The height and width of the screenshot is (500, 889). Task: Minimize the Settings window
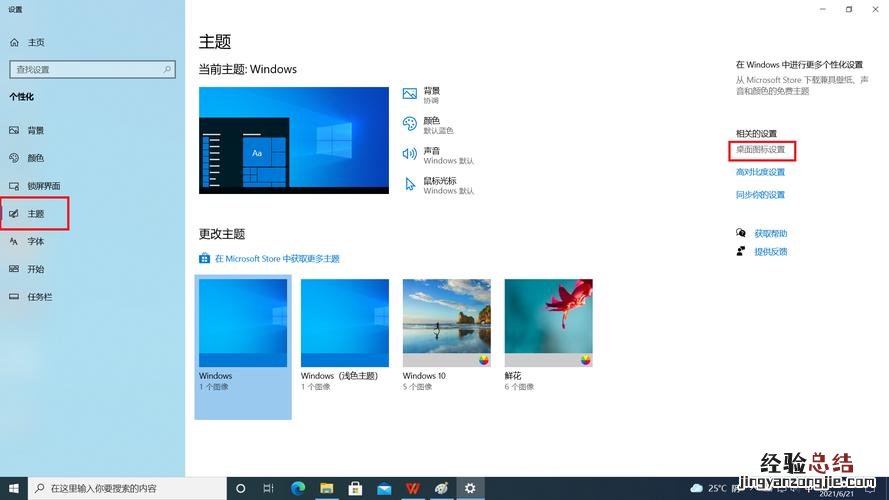(823, 9)
